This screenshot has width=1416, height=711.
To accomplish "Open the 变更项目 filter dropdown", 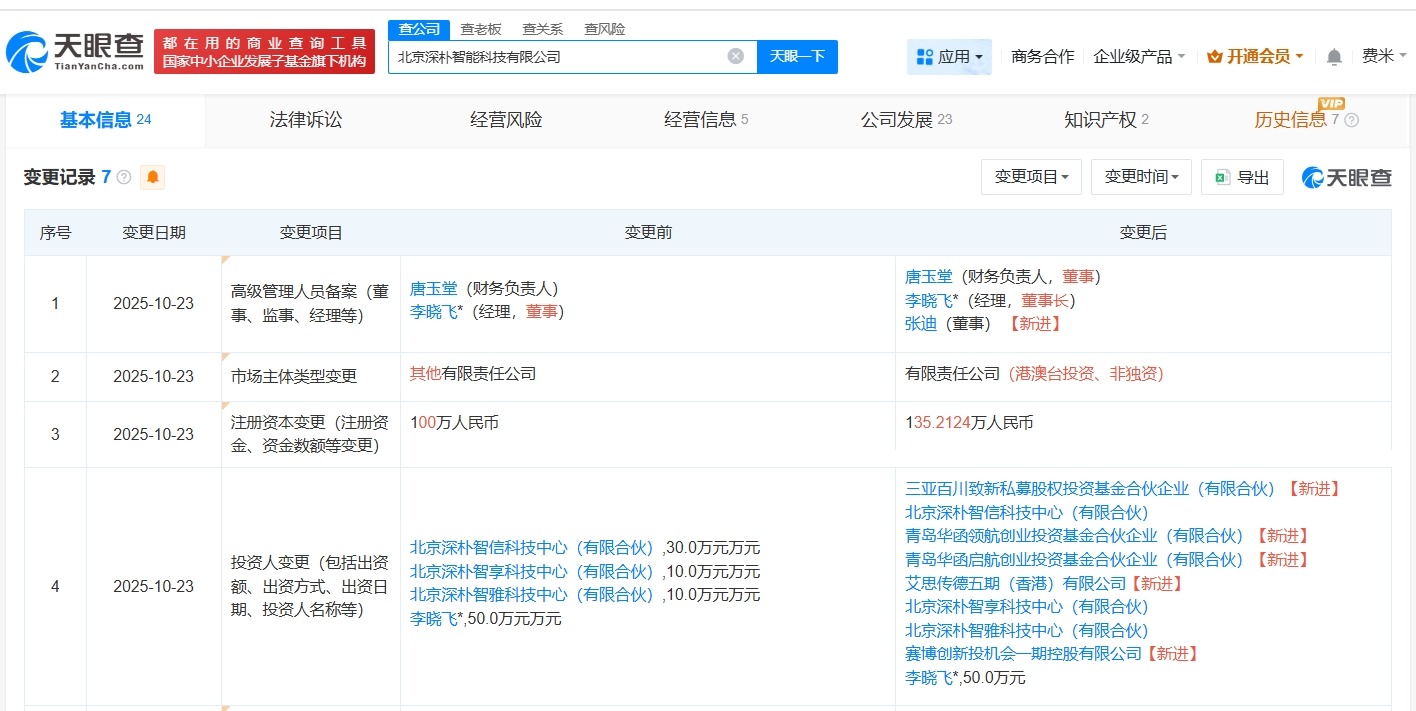I will pos(1031,177).
